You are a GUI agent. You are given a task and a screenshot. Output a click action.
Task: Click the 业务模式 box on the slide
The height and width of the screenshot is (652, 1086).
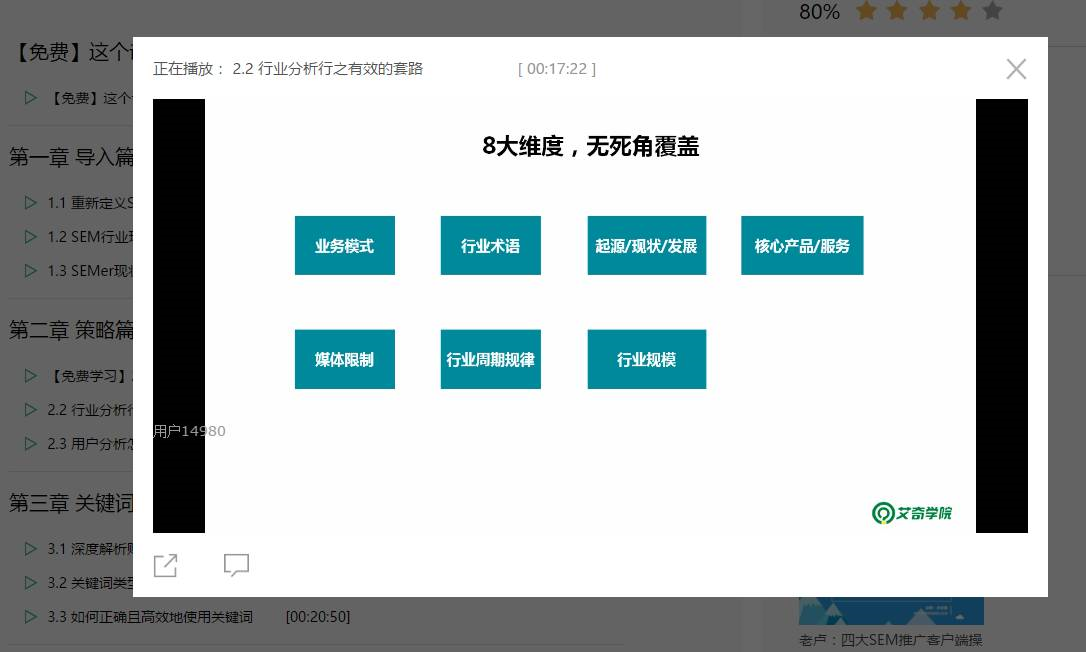tap(344, 246)
